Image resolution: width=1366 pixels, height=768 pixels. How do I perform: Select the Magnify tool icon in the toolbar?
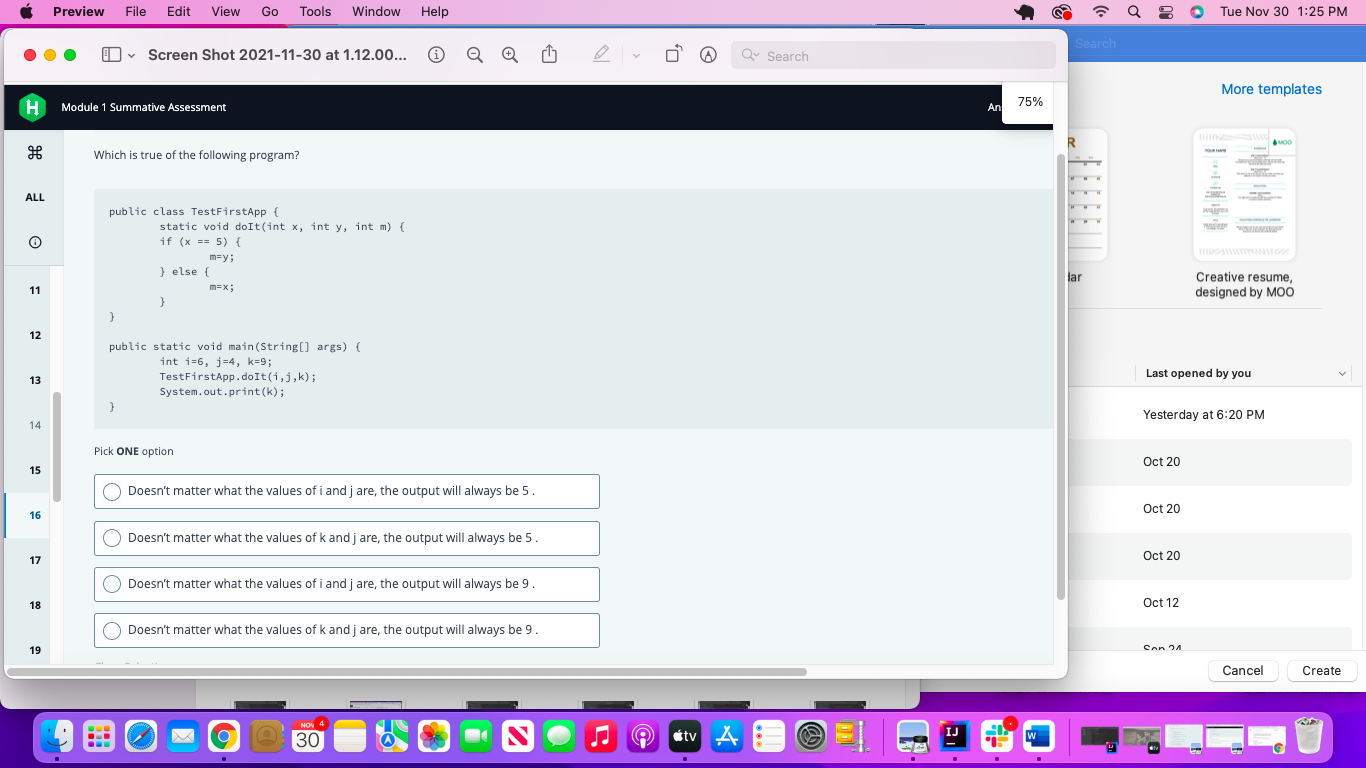pos(708,55)
